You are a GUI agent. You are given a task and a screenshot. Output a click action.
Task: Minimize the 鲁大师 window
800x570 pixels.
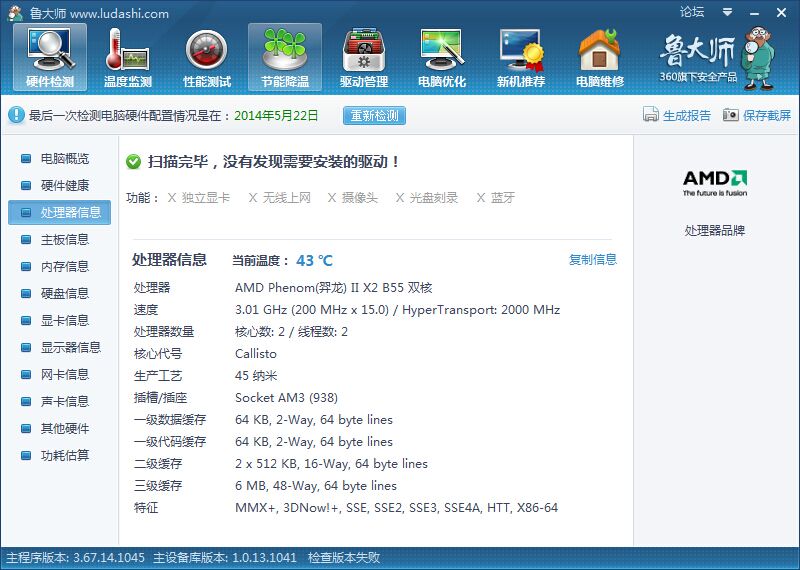[x=755, y=13]
